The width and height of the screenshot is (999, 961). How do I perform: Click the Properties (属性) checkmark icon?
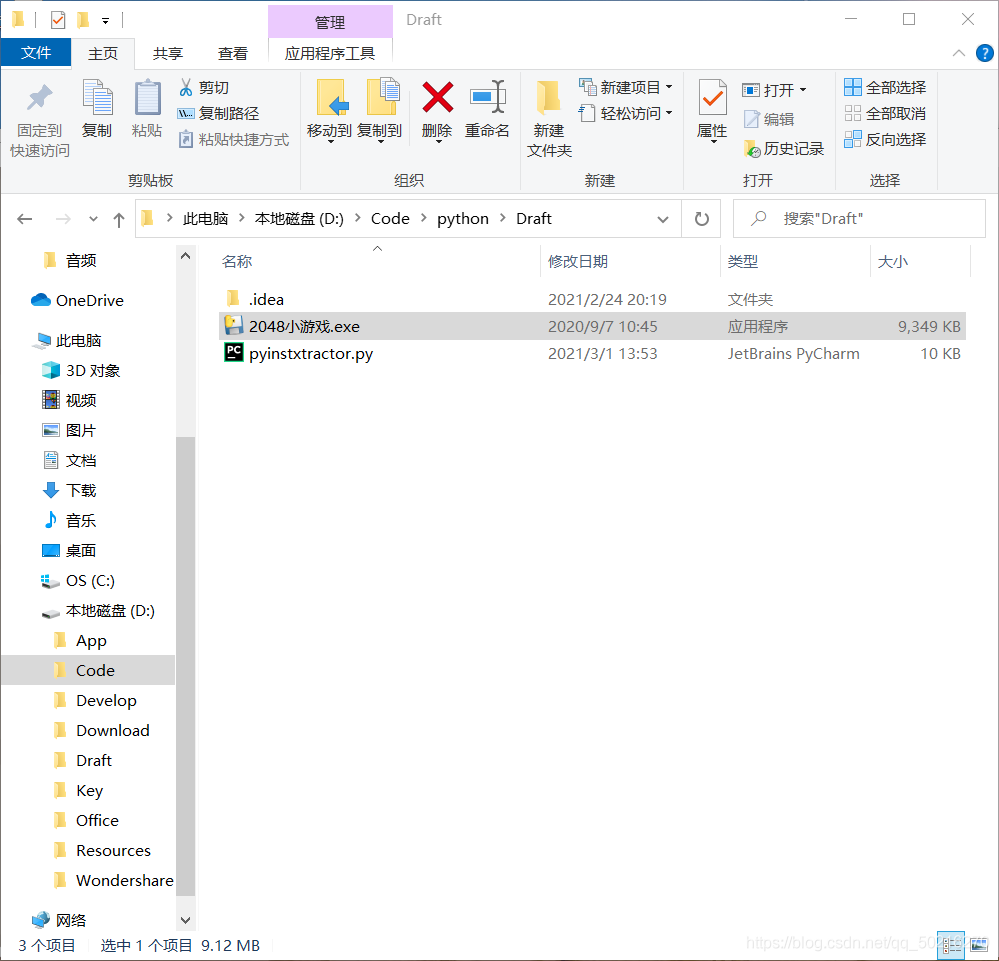[712, 98]
